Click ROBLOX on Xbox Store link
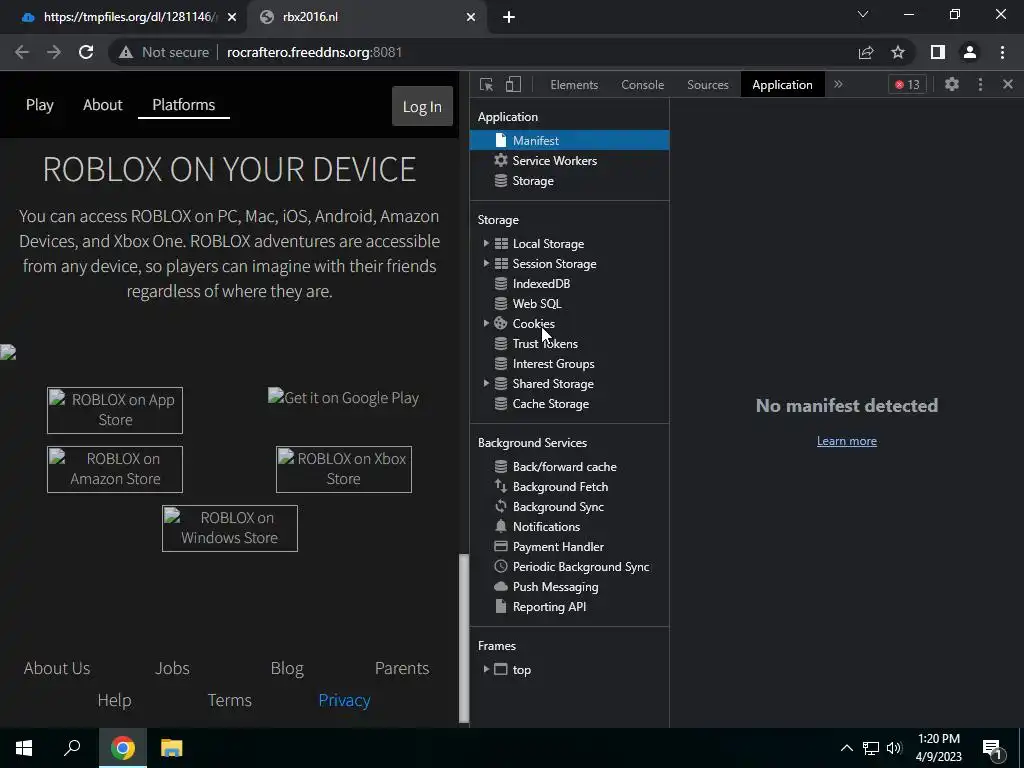1024x768 pixels. [x=344, y=469]
